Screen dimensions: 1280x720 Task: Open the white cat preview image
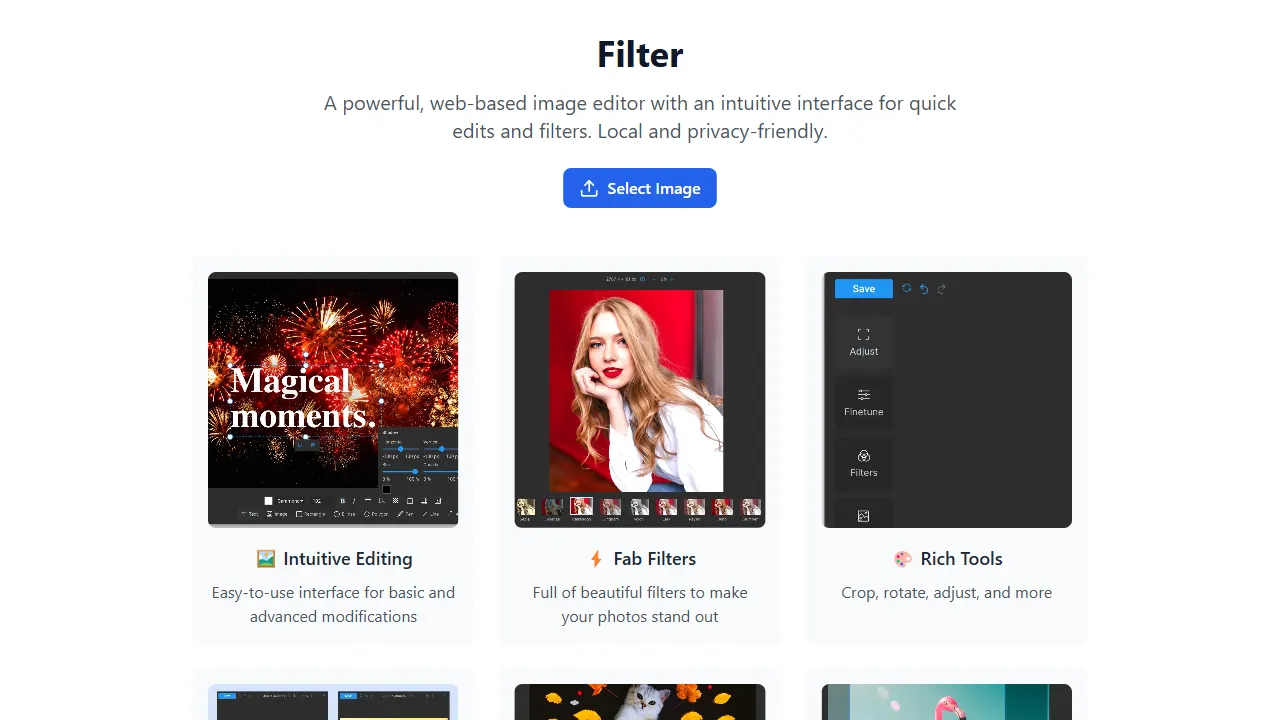click(x=640, y=702)
